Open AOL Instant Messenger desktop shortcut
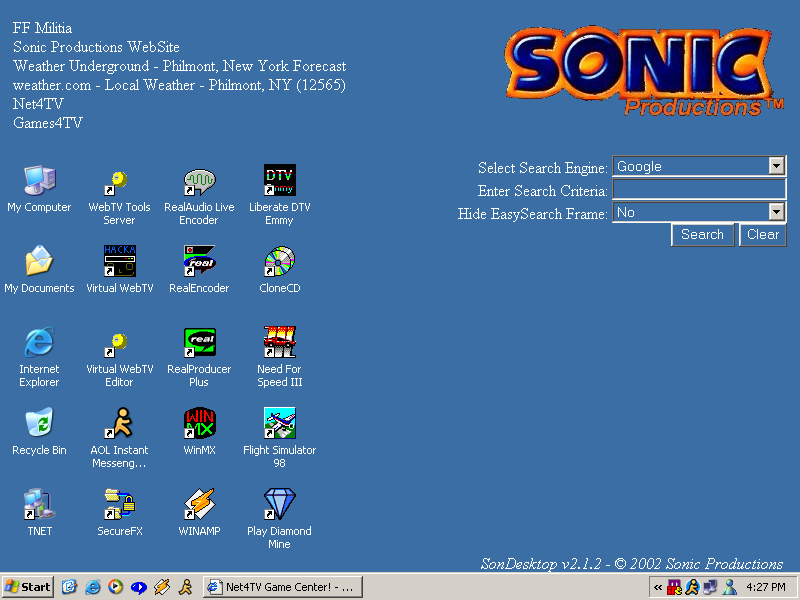800x600 pixels. pyautogui.click(x=119, y=424)
